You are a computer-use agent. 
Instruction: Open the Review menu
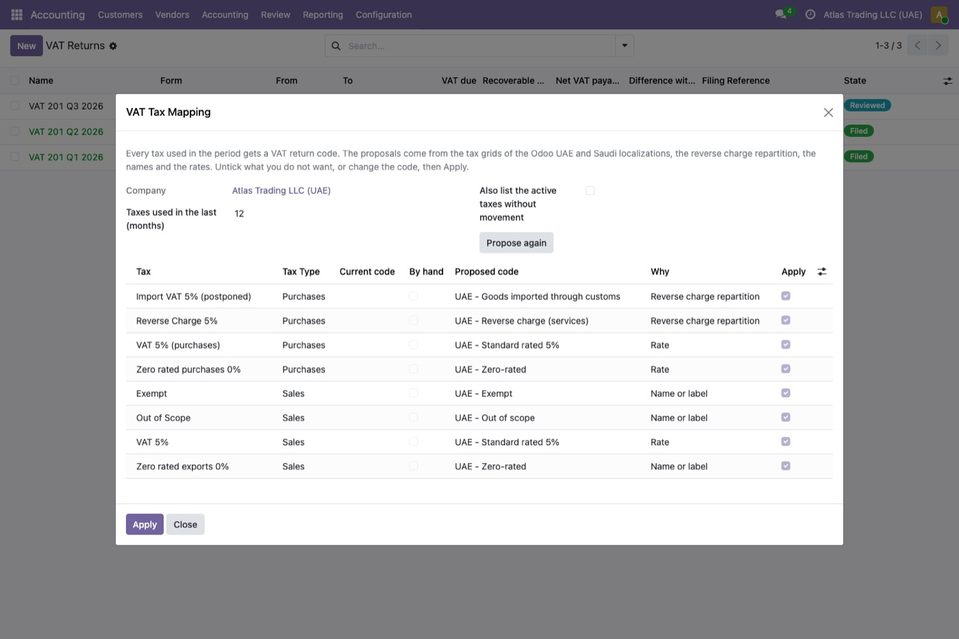pos(275,15)
